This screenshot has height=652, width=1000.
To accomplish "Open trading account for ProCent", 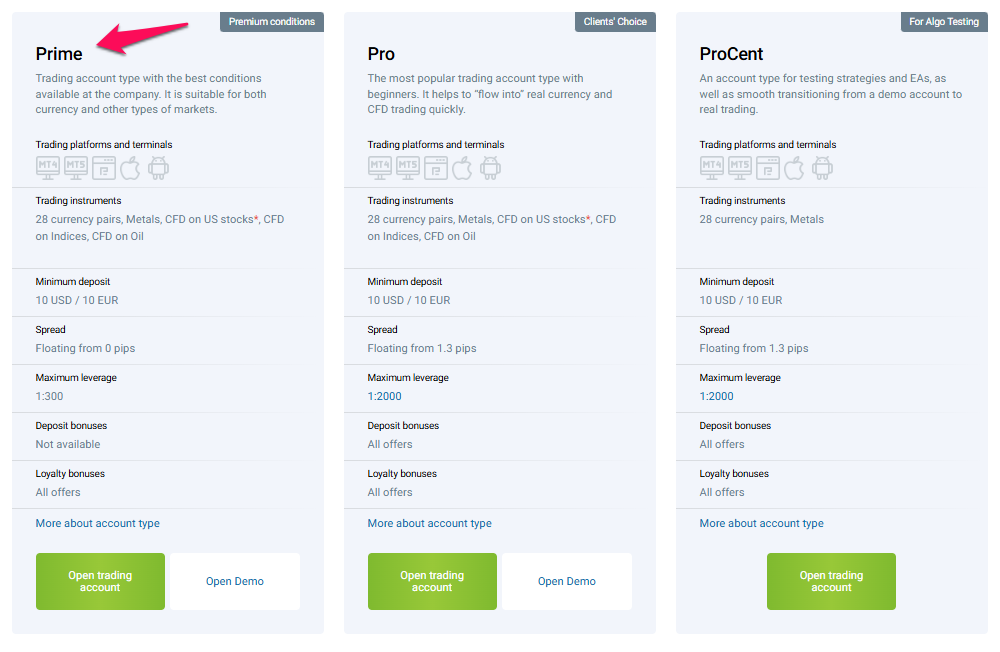I will click(831, 581).
